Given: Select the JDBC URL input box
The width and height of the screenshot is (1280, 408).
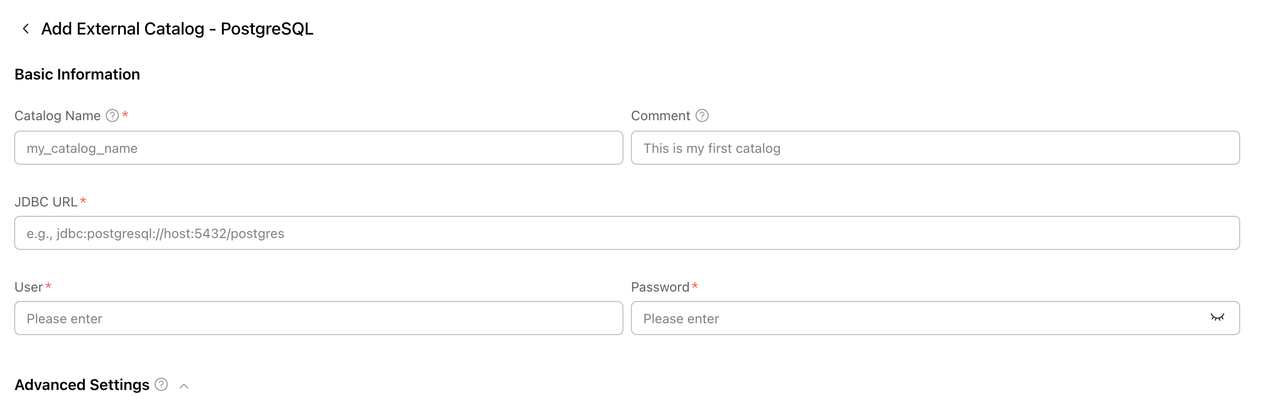Looking at the screenshot, I should pos(627,233).
